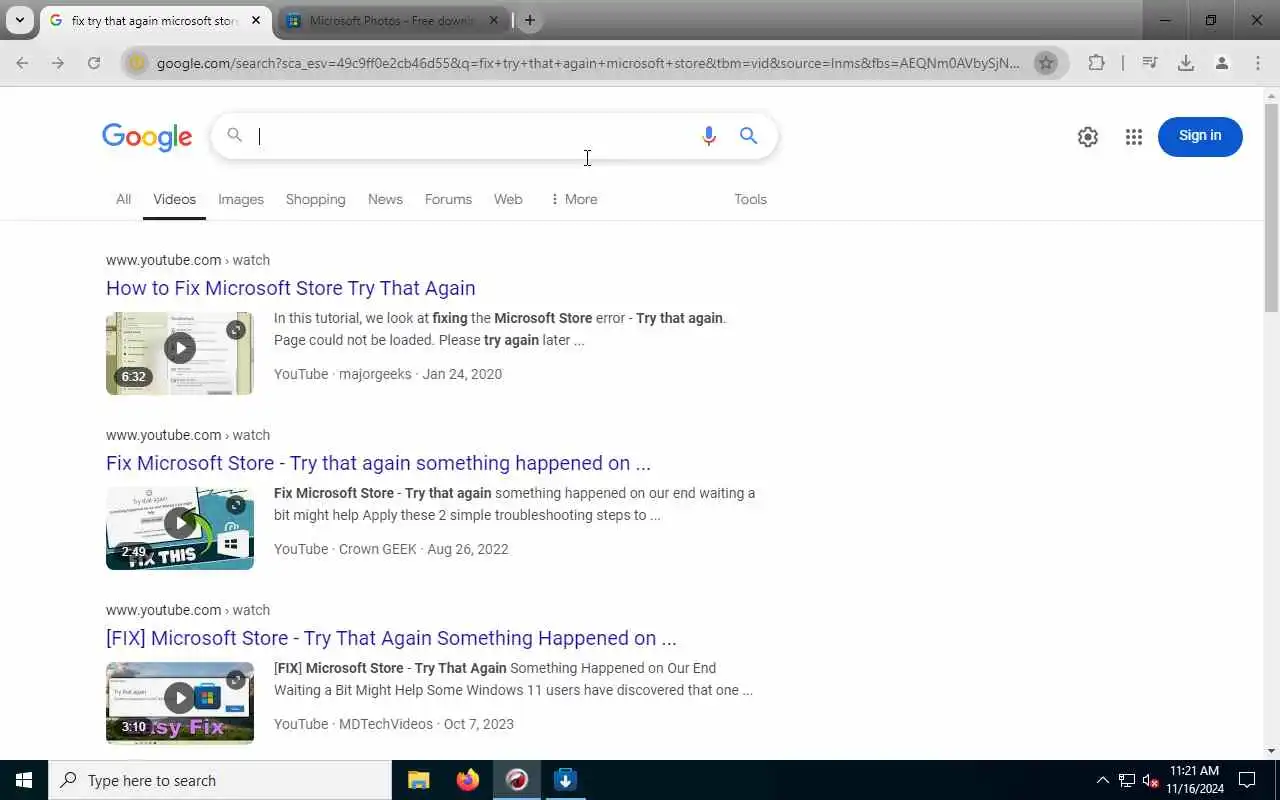Open 'Fix Microsoft Store - Try that again something happened'
Screen dimensions: 1280x800
378,463
